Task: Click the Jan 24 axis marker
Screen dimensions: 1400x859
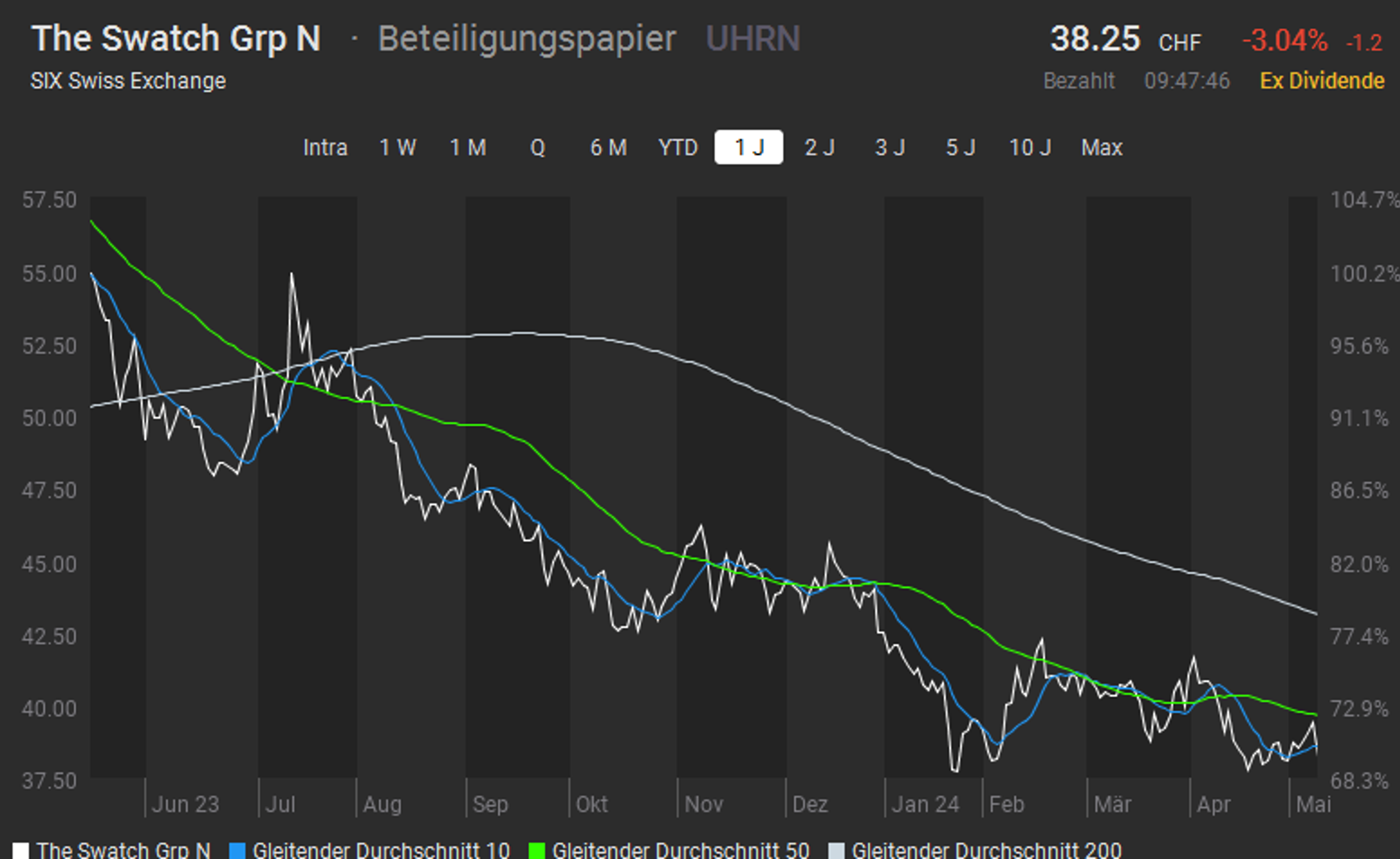Action: pos(925,805)
